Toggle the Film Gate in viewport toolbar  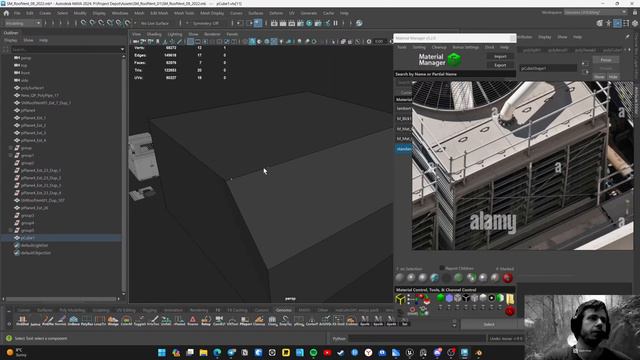pyautogui.click(x=198, y=41)
